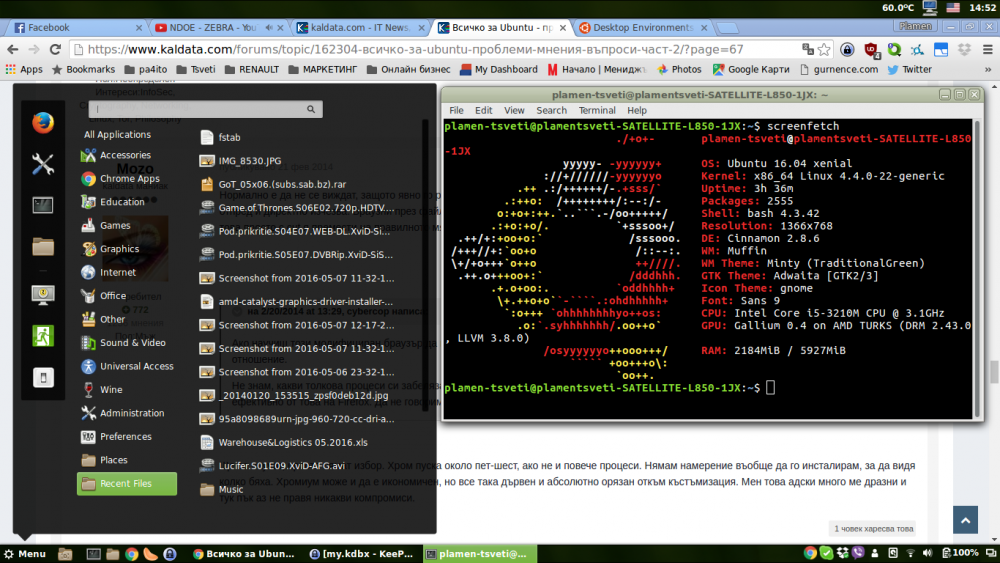Open the blue padlock extension icon in Chrome
Image resolution: width=1000 pixels, height=563 pixels.
tap(847, 49)
